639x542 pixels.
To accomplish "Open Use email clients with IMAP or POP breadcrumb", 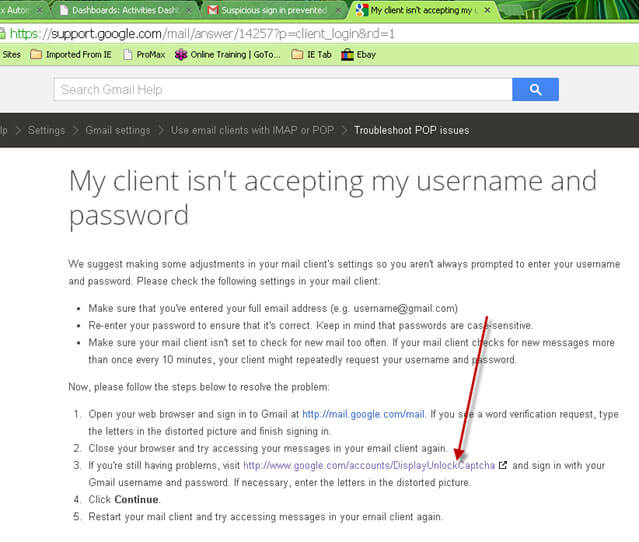I will pyautogui.click(x=252, y=130).
